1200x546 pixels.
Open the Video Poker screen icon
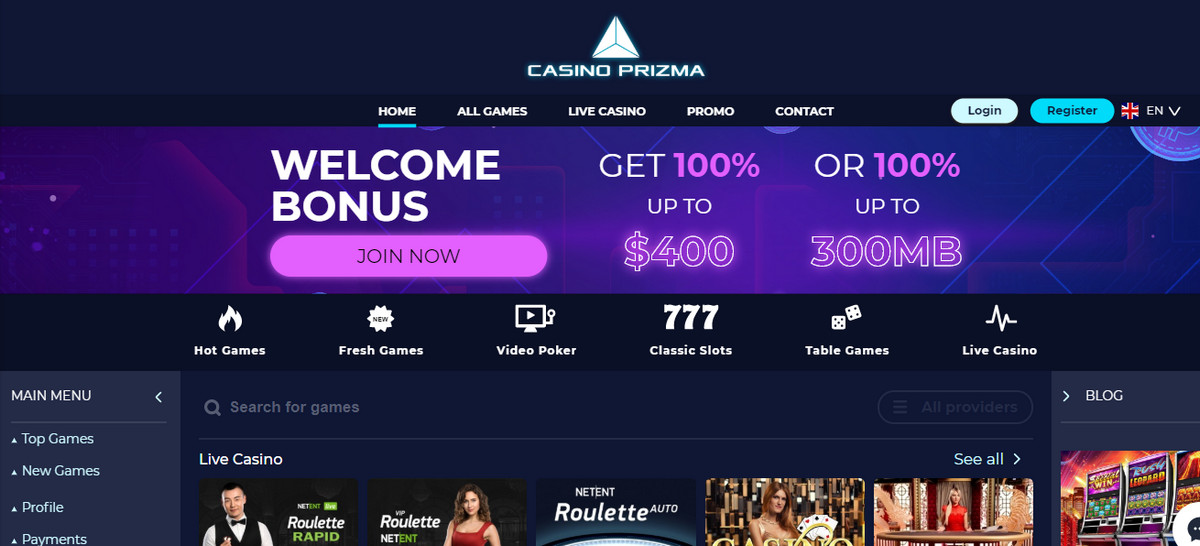click(x=535, y=319)
